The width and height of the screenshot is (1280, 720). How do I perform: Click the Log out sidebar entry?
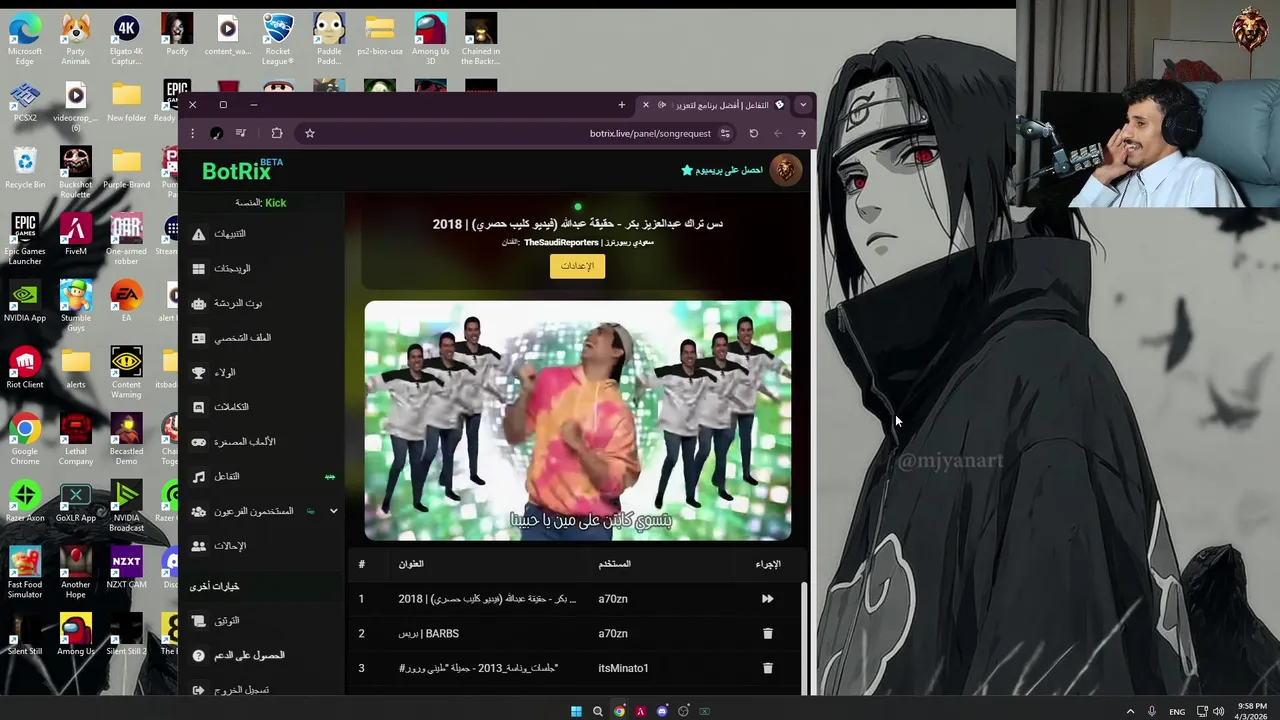262,689
